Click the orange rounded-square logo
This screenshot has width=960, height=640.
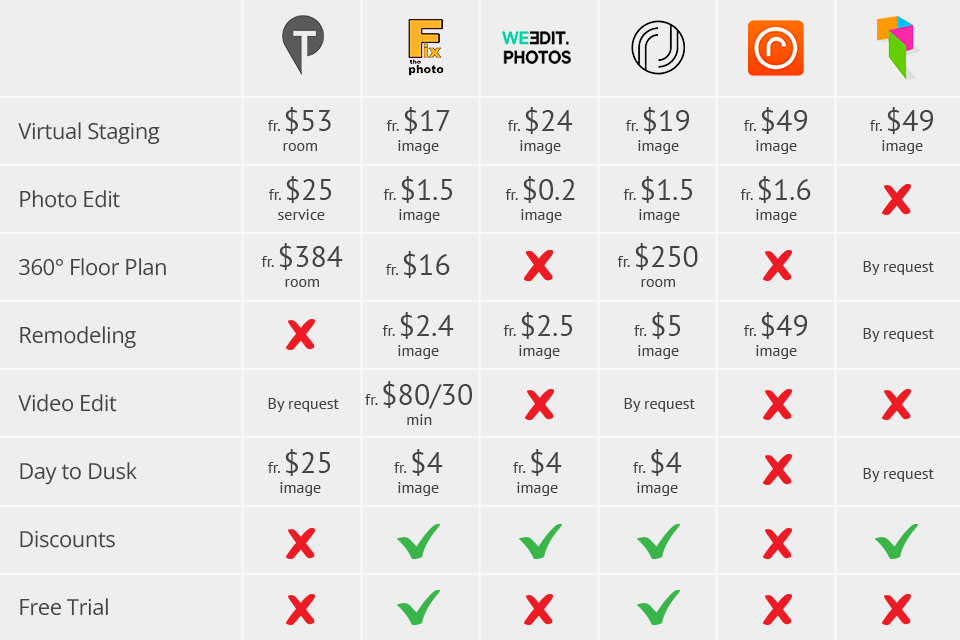tap(775, 48)
